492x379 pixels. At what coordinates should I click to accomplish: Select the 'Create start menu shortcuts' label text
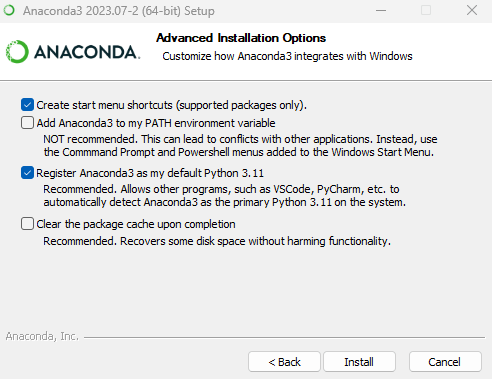click(171, 105)
